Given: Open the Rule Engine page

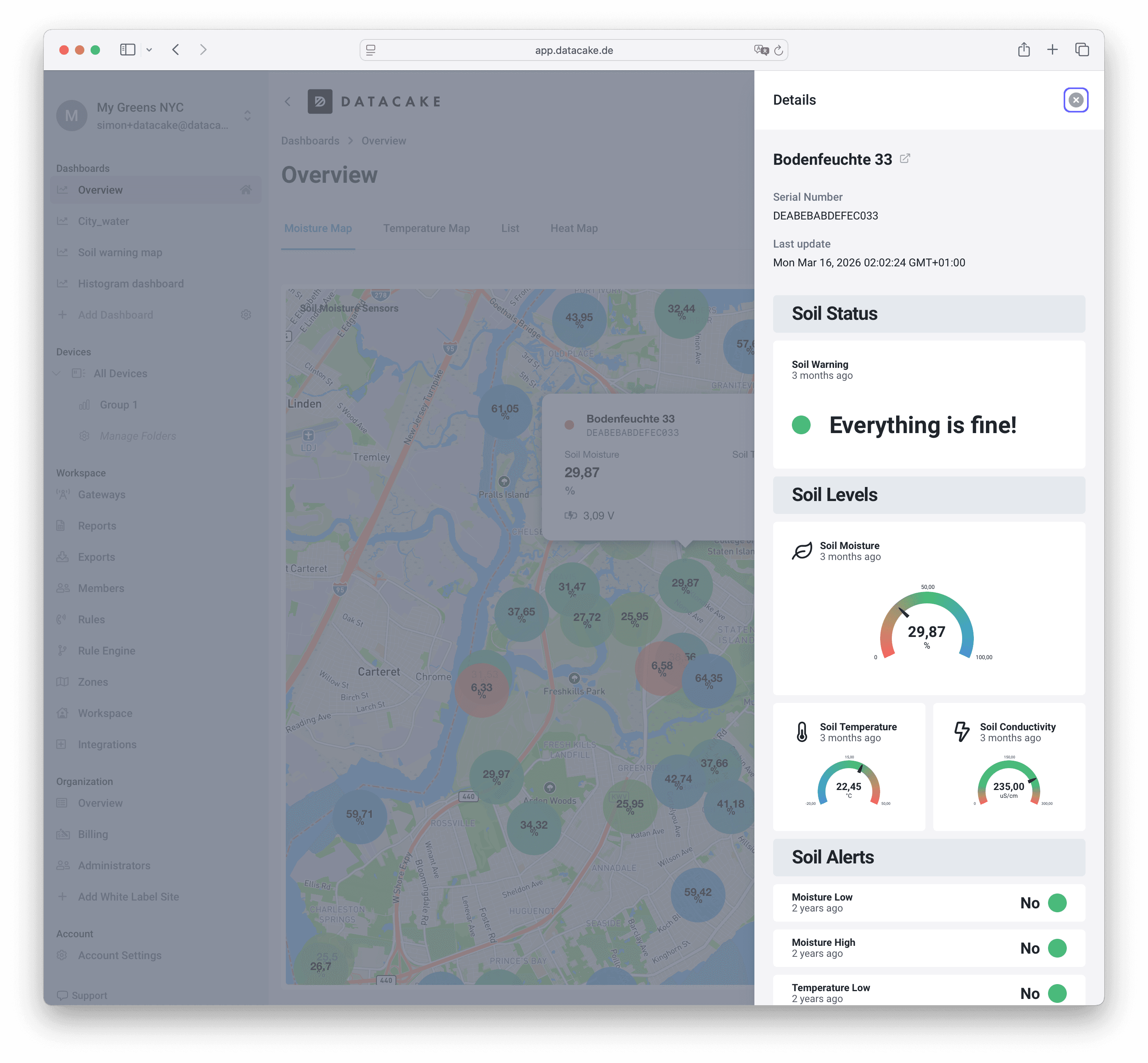Looking at the screenshot, I should point(106,651).
